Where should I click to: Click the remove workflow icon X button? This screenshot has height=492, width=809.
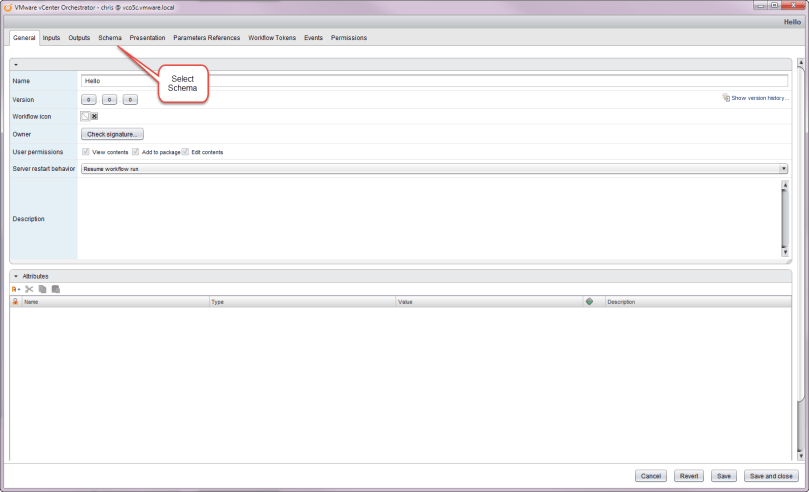94,116
